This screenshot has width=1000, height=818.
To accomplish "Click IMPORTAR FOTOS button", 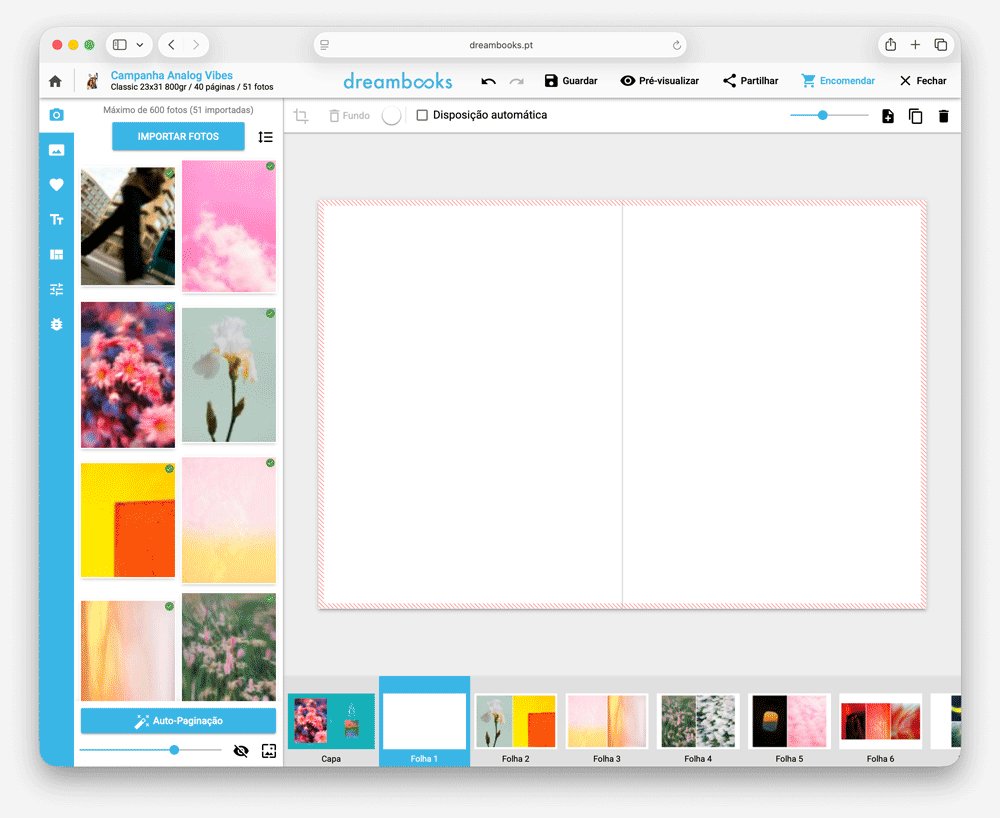I will [178, 136].
